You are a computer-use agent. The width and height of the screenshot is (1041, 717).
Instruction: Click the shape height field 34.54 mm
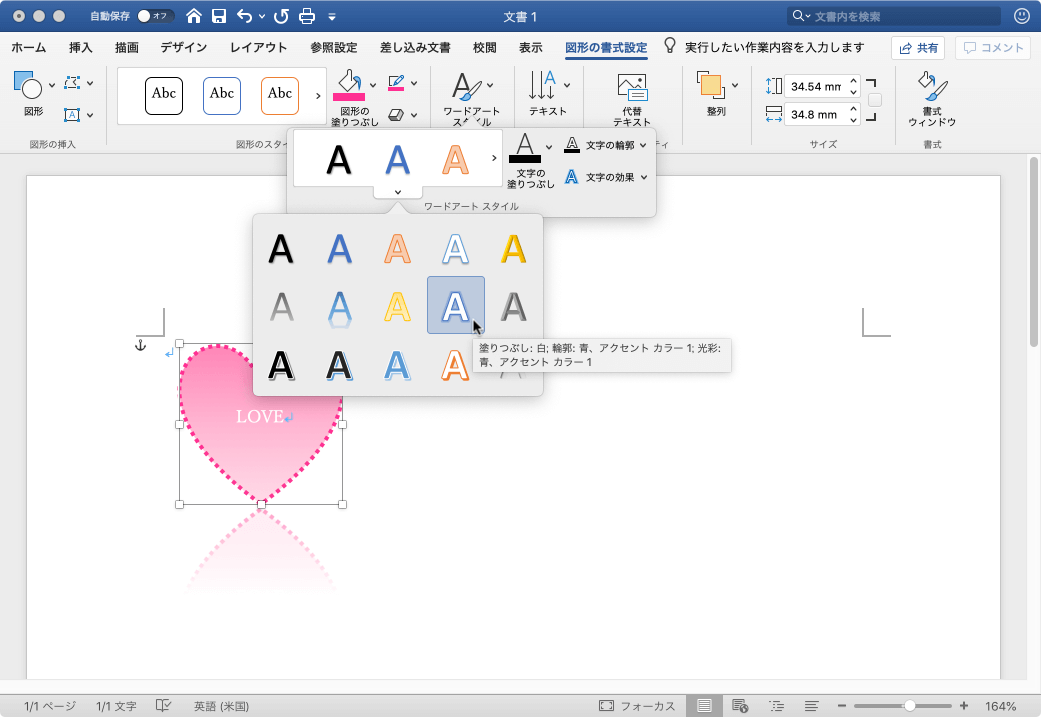[x=816, y=86]
